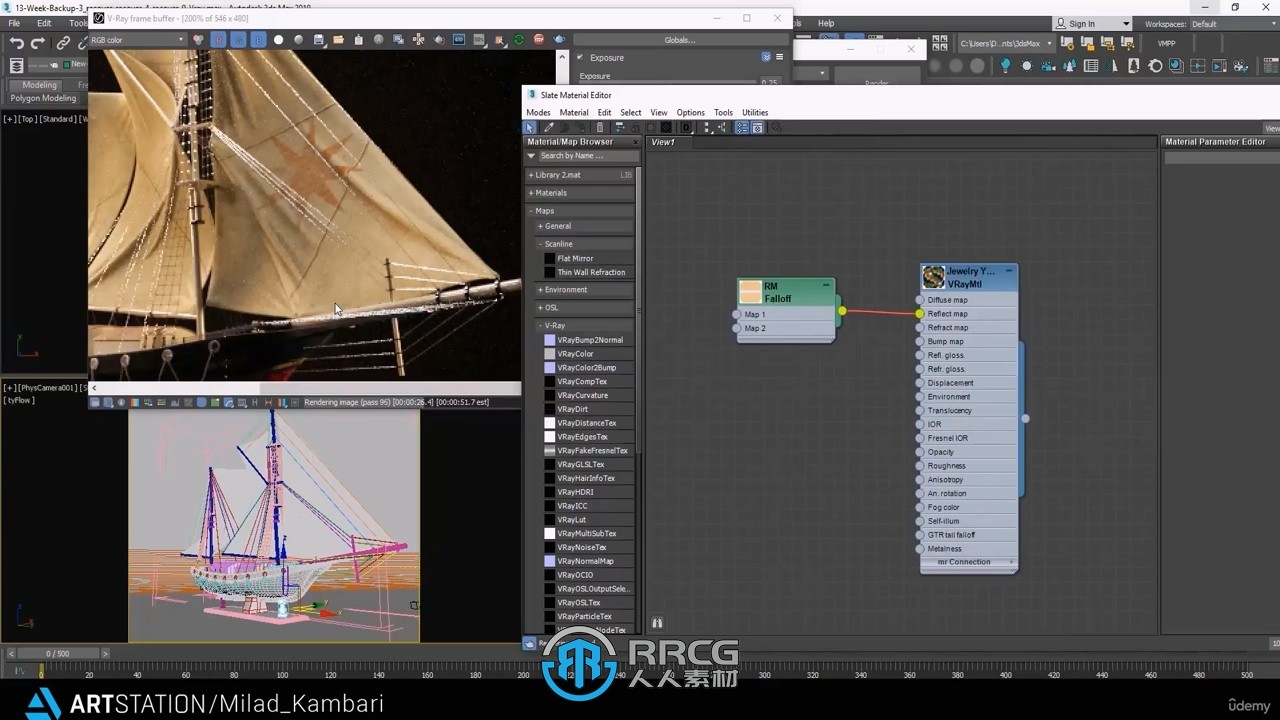Open the RGB color channel dropdown
The image size is (1280, 720).
coord(138,40)
